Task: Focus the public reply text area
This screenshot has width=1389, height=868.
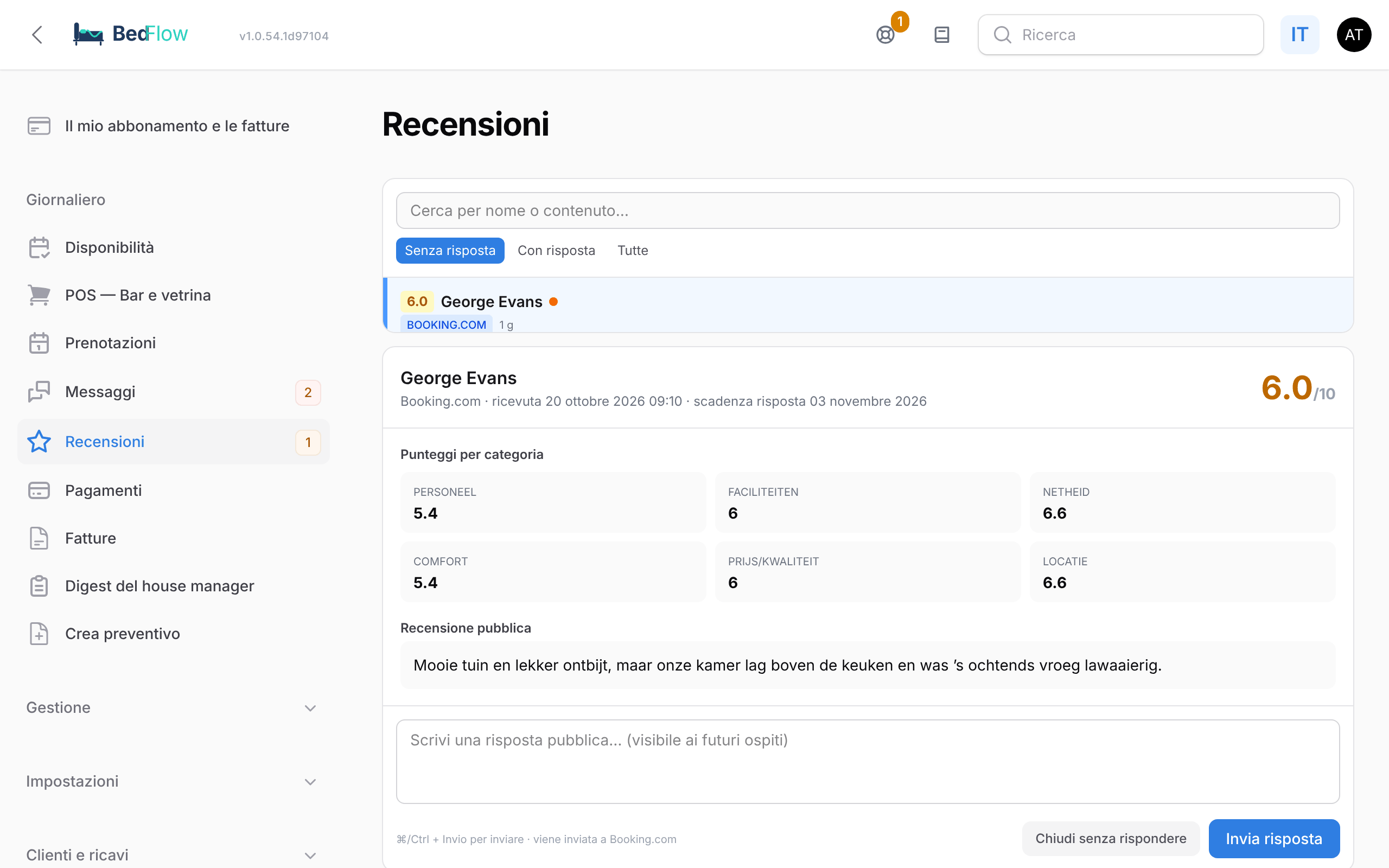Action: tap(868, 761)
